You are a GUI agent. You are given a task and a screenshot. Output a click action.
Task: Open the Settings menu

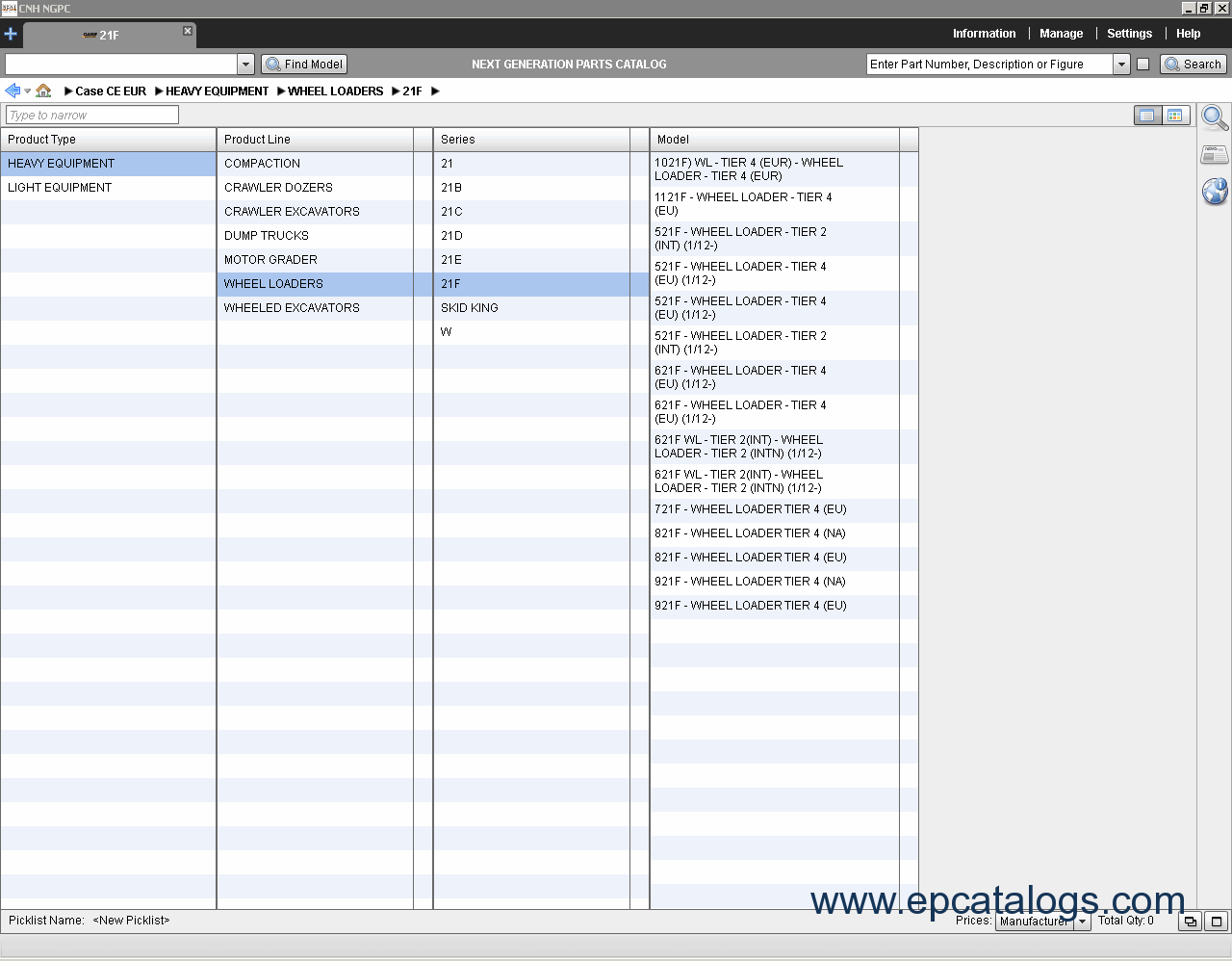point(1129,34)
